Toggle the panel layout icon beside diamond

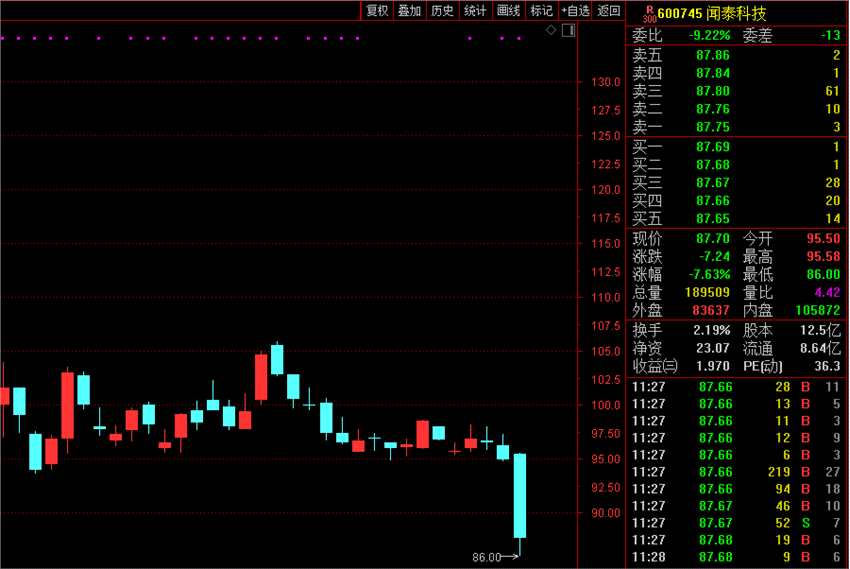pyautogui.click(x=569, y=30)
